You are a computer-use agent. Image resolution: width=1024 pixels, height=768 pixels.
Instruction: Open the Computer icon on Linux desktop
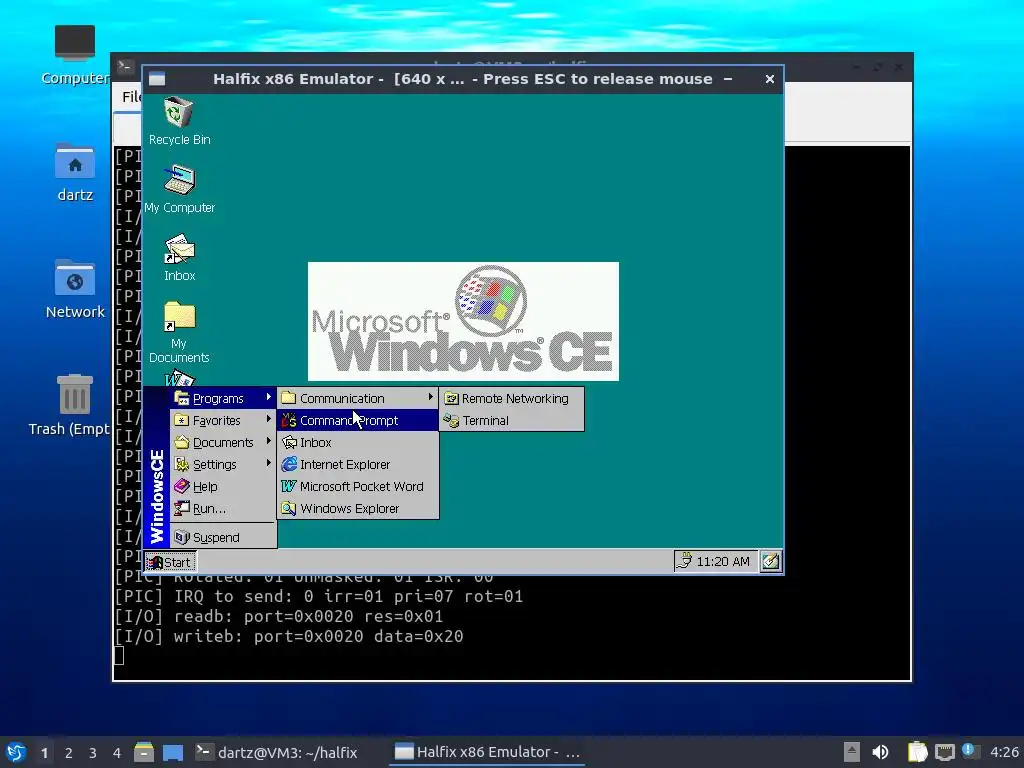click(74, 55)
